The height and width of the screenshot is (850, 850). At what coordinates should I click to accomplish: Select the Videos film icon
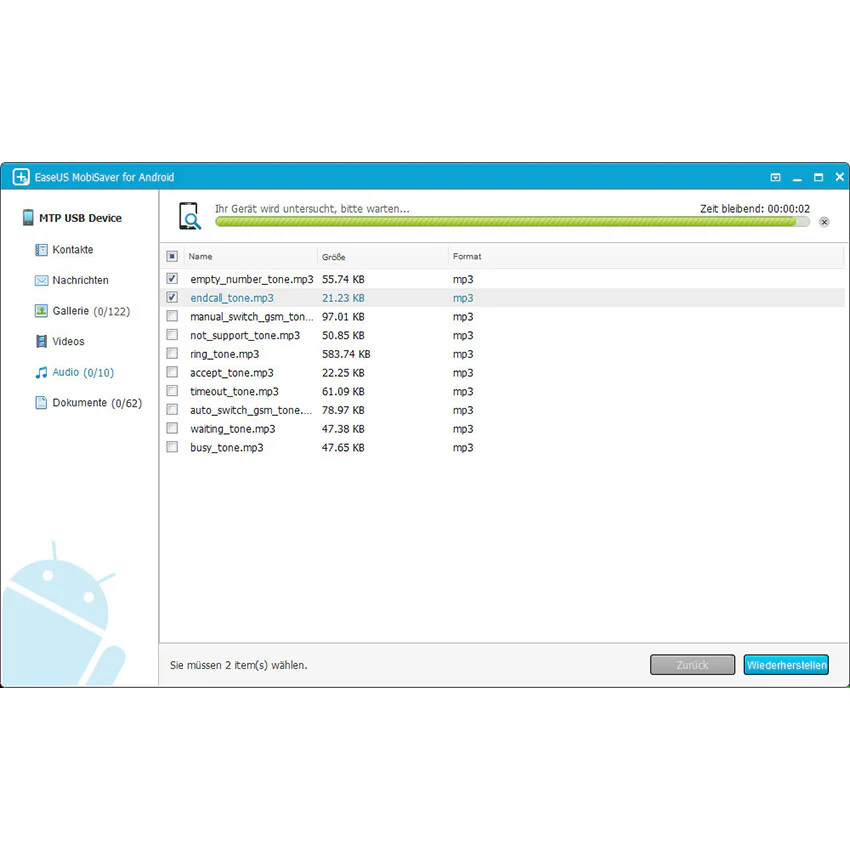(41, 342)
